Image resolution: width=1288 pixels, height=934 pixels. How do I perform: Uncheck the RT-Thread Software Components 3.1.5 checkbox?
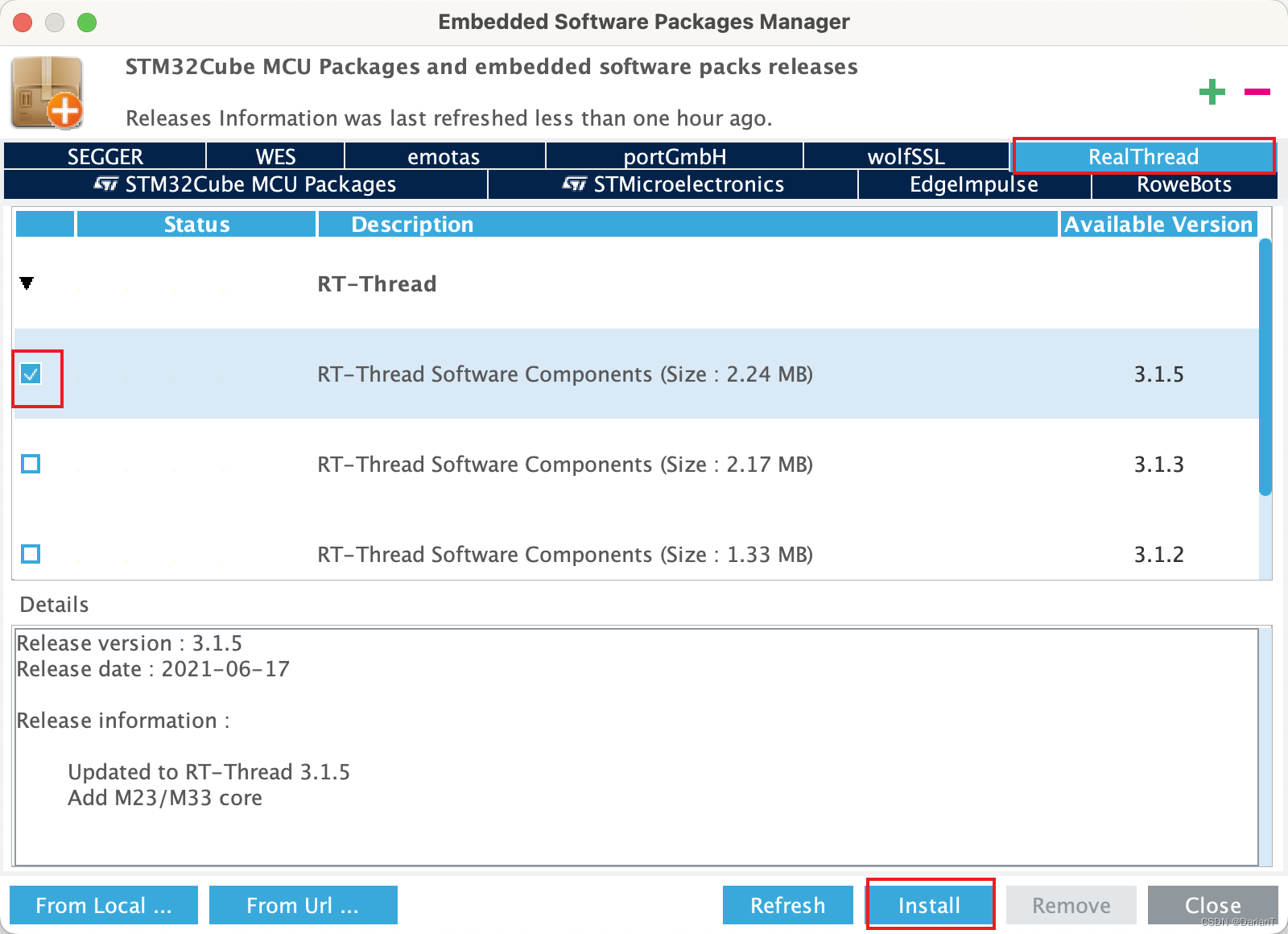tap(31, 374)
